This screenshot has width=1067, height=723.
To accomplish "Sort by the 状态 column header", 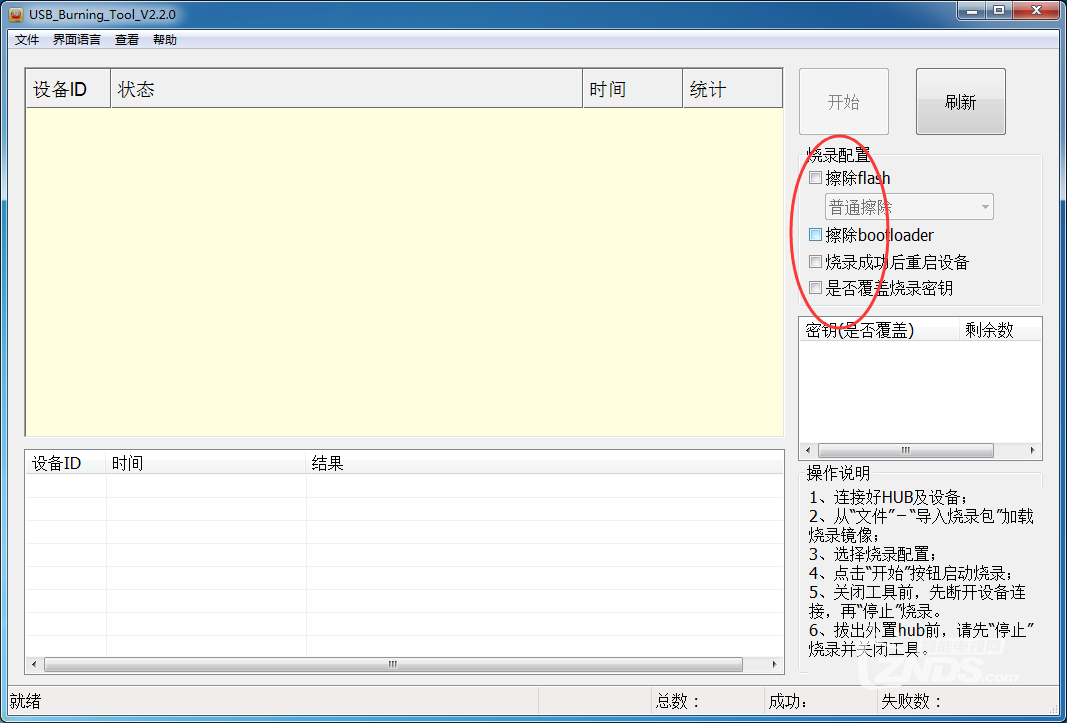I will coord(345,89).
